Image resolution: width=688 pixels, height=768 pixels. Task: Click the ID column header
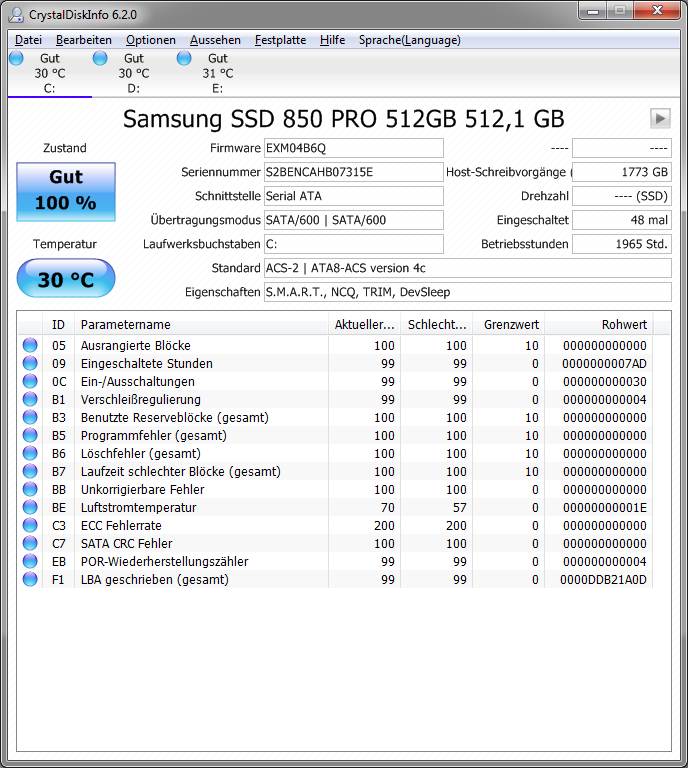[58, 324]
